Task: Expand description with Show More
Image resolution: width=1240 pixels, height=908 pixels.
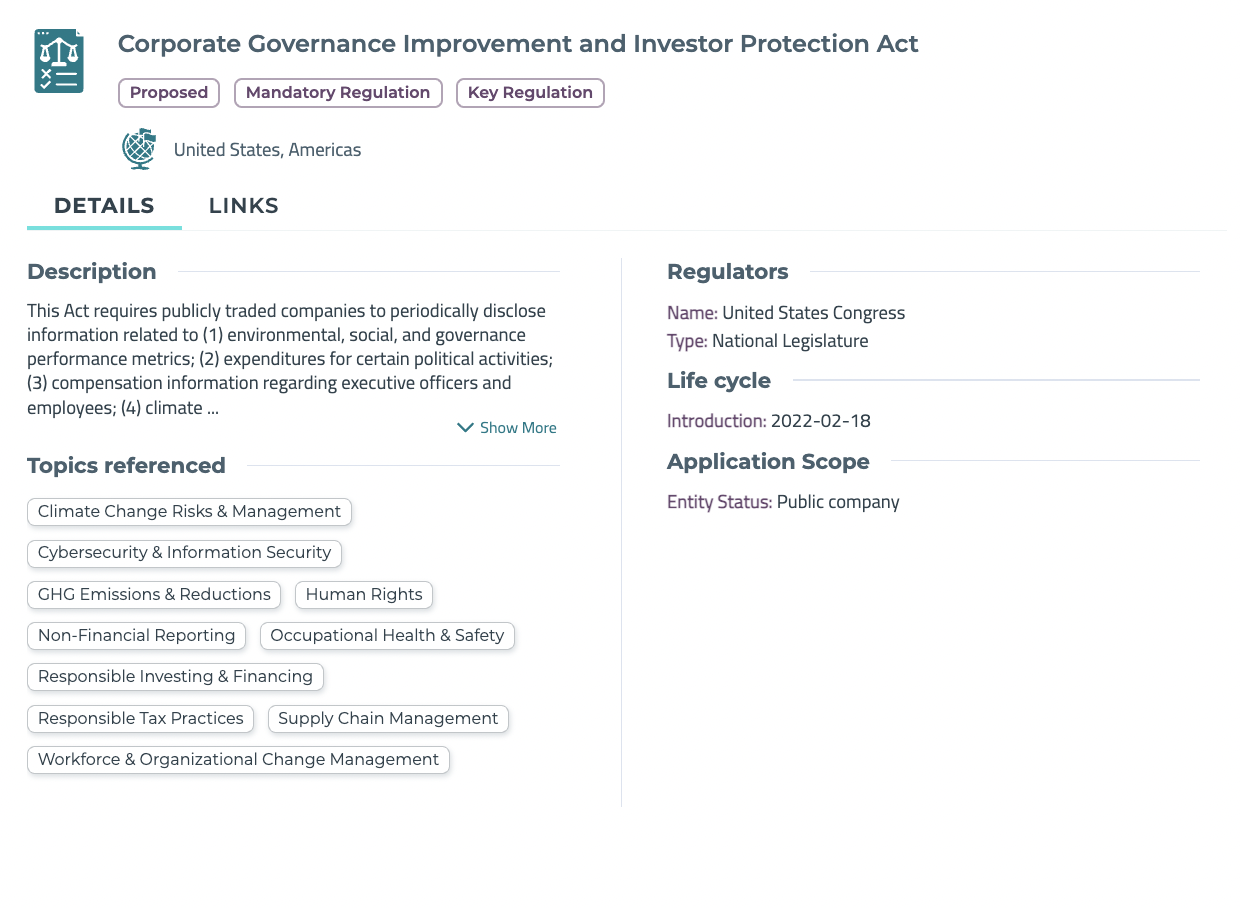Action: [517, 428]
